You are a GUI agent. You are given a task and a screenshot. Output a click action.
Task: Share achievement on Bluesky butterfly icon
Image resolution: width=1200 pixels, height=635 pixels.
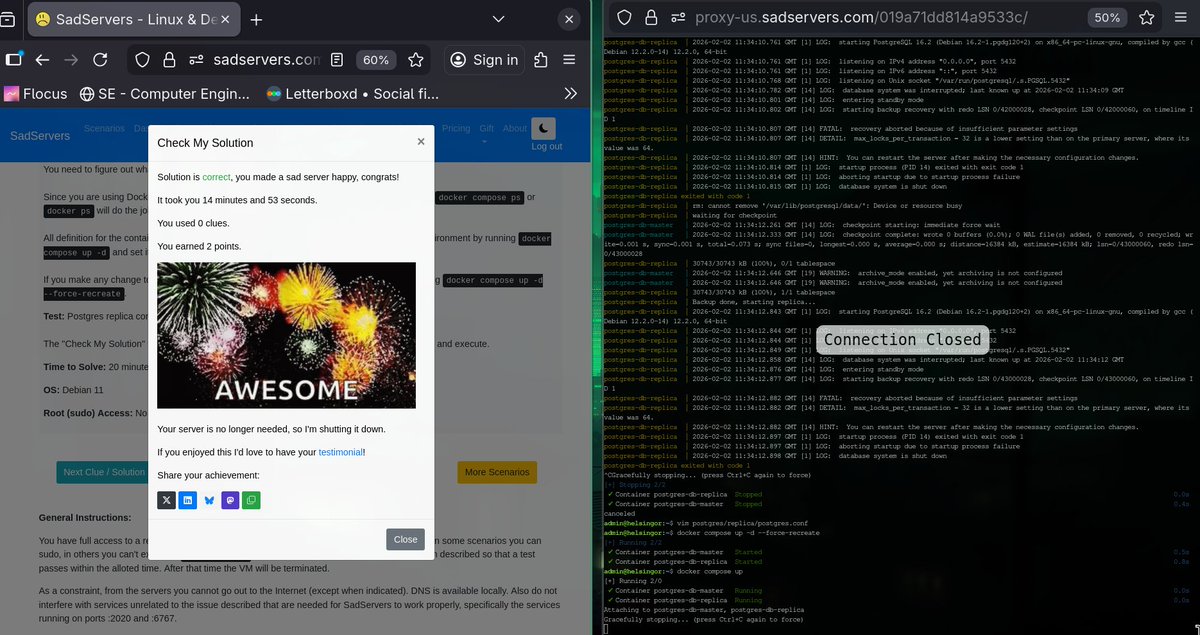209,499
